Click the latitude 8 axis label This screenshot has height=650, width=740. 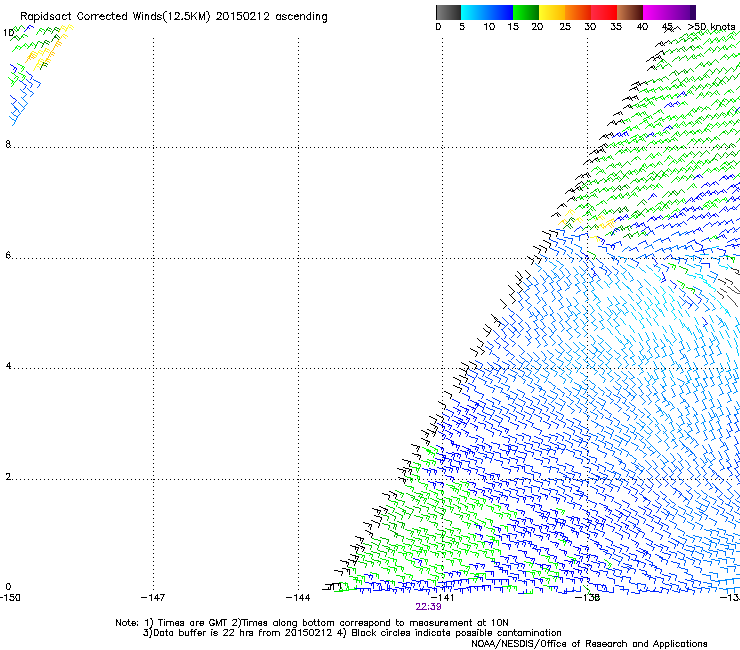(x=8, y=144)
